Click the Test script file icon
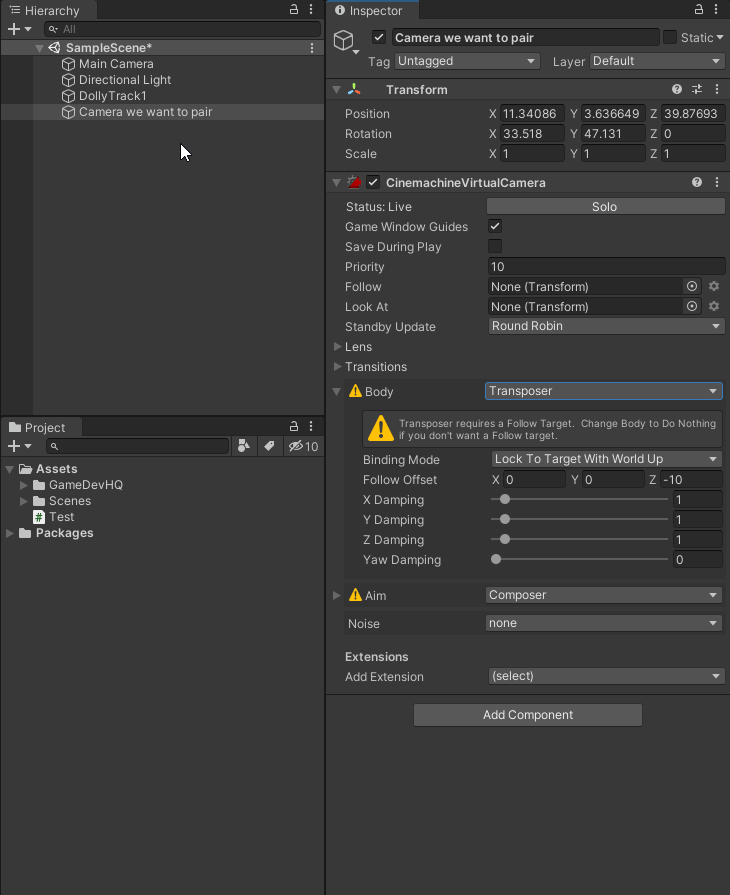730x895 pixels. pos(39,517)
